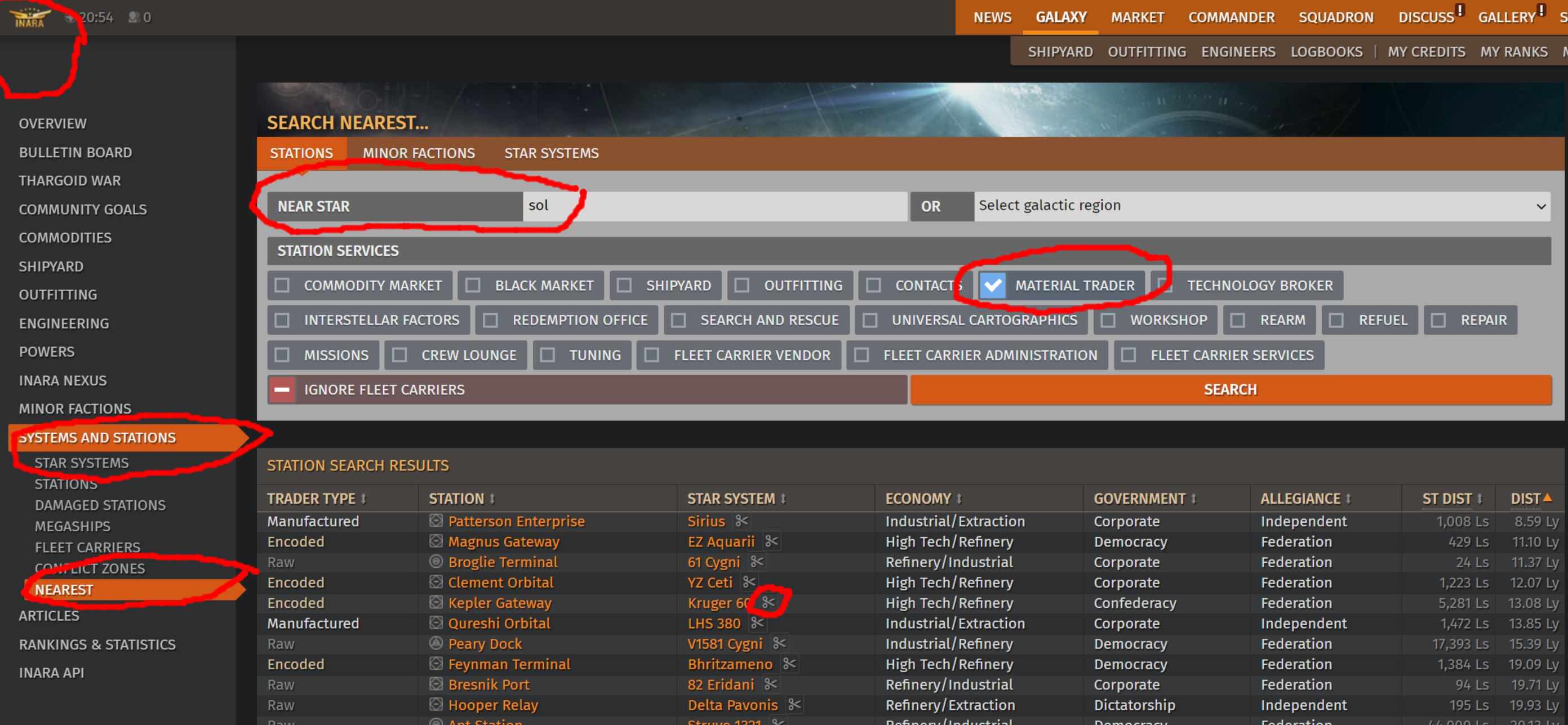The image size is (1568, 725).
Task: Click station type icon beside Clement Orbital
Action: pos(436,582)
